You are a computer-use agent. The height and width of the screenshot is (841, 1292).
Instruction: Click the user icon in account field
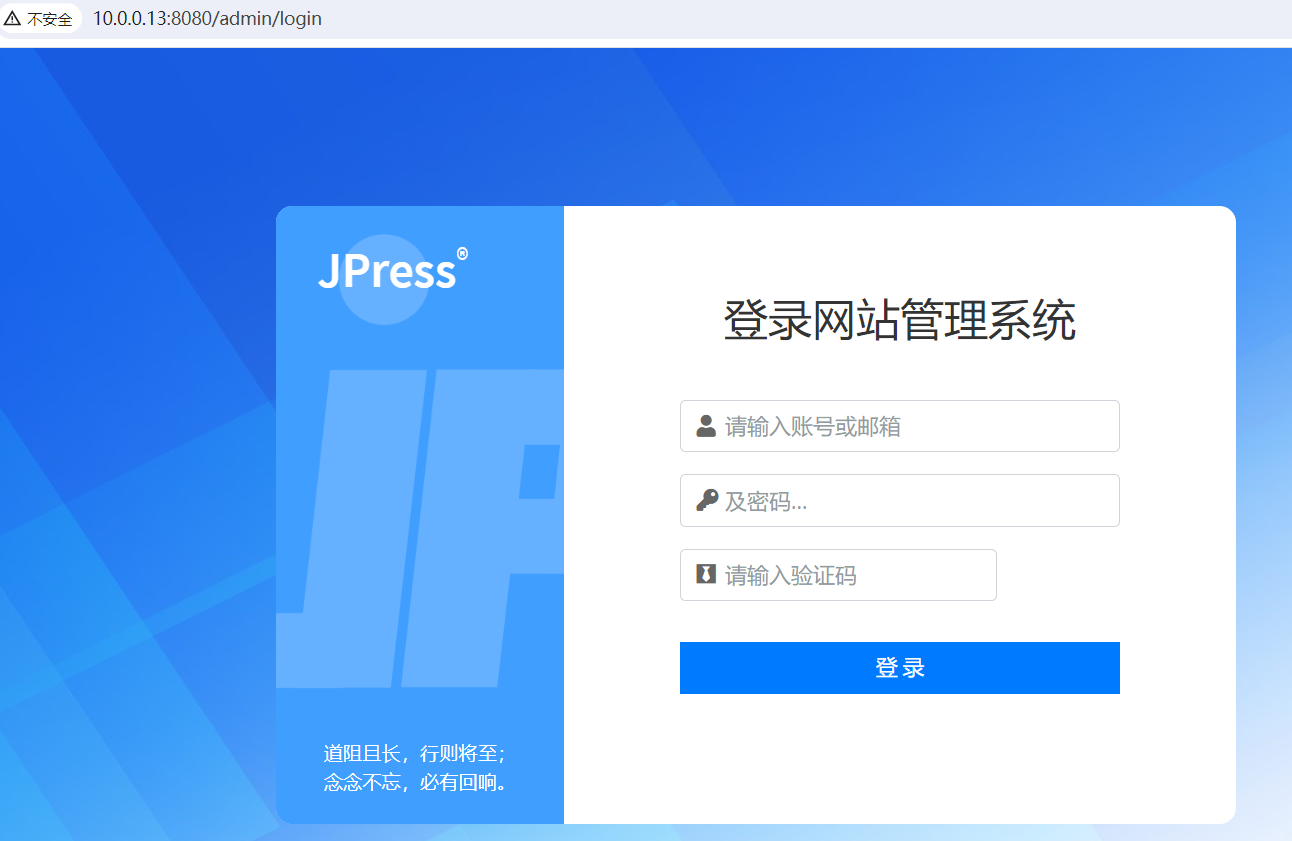[x=706, y=426]
